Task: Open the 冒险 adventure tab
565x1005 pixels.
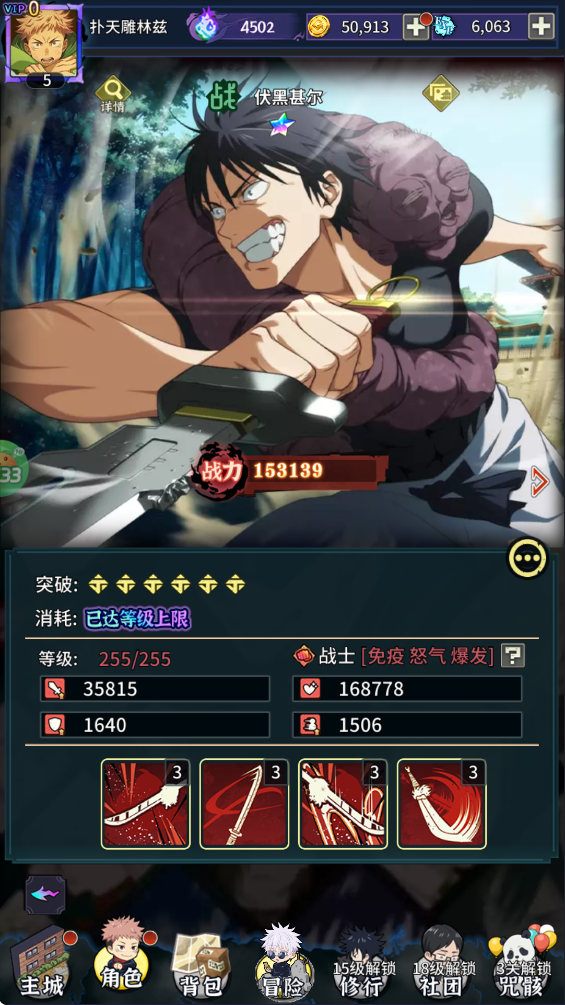Action: (x=282, y=963)
